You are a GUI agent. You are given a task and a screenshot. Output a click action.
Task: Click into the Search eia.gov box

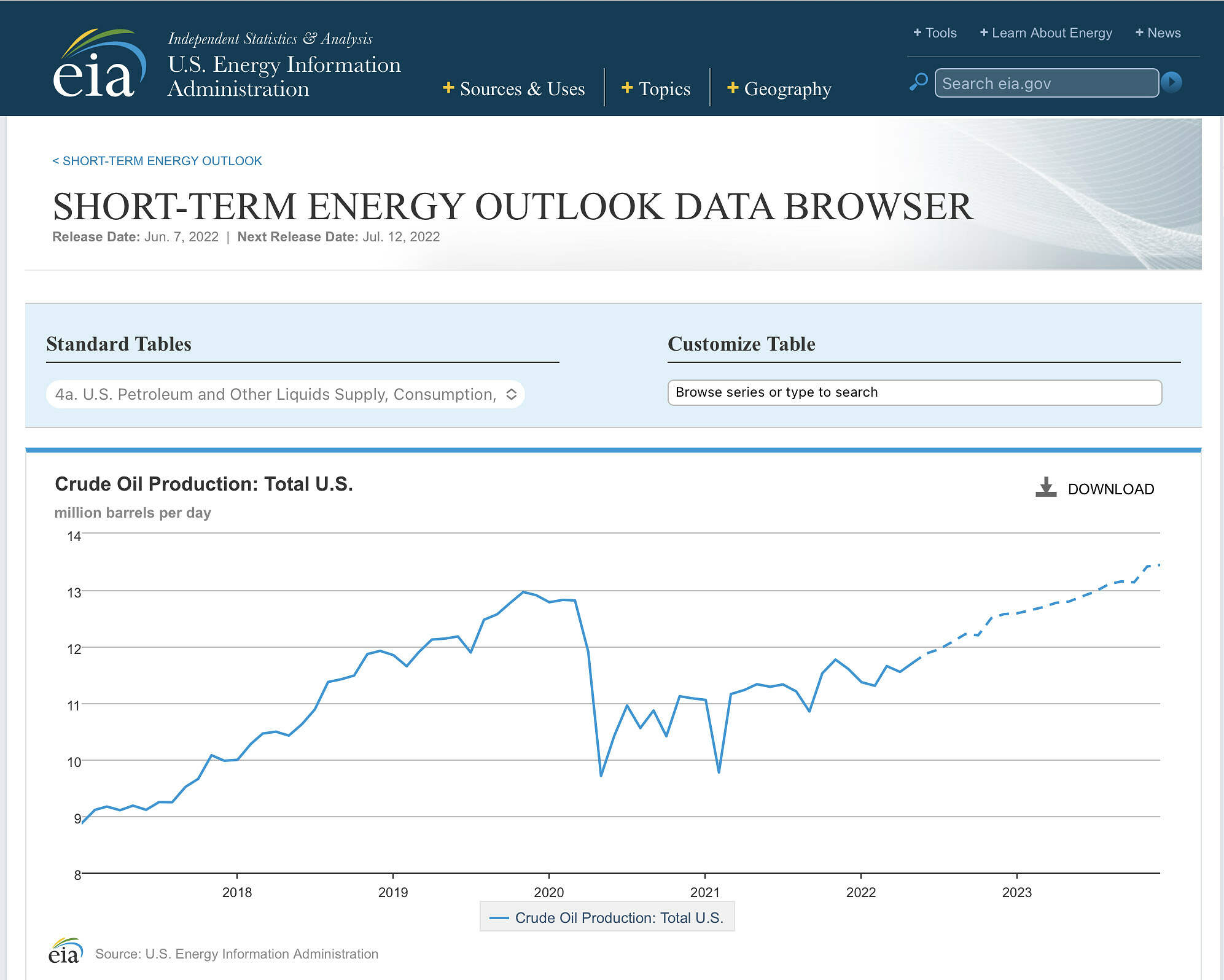coord(1046,84)
